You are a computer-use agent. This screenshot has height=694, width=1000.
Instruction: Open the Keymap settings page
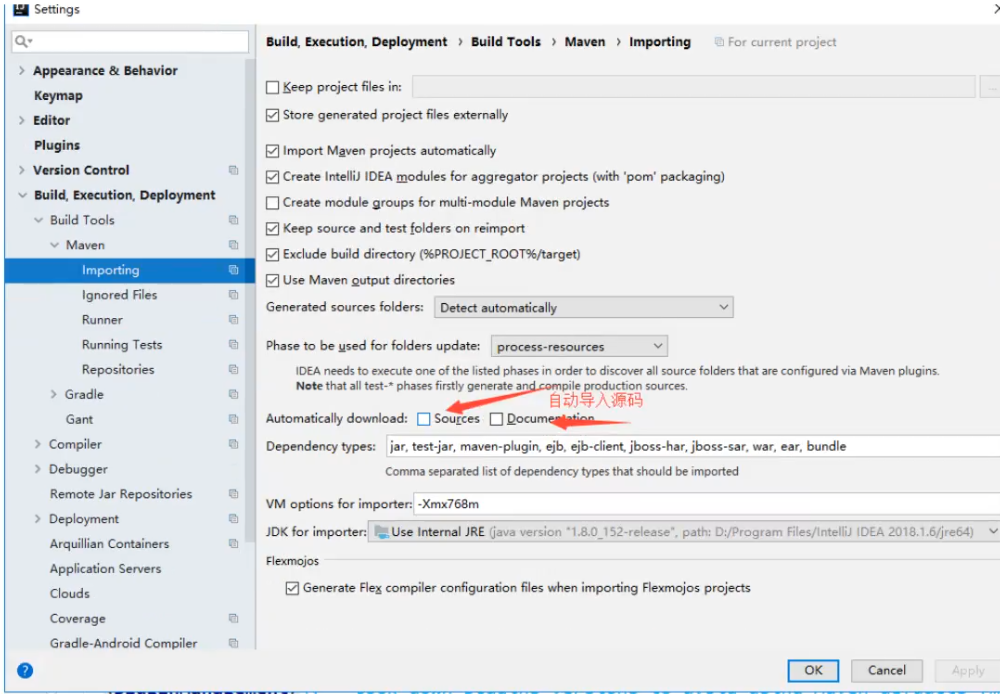pyautogui.click(x=58, y=96)
